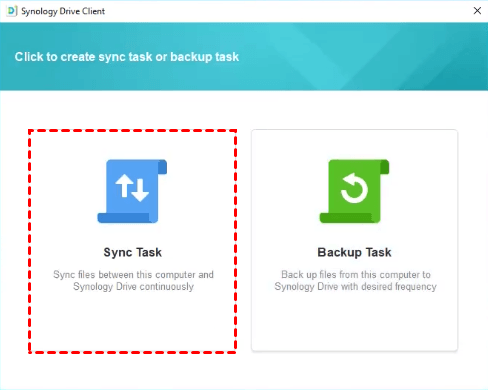Click the blue Sync Task scroll icon

pyautogui.click(x=132, y=191)
